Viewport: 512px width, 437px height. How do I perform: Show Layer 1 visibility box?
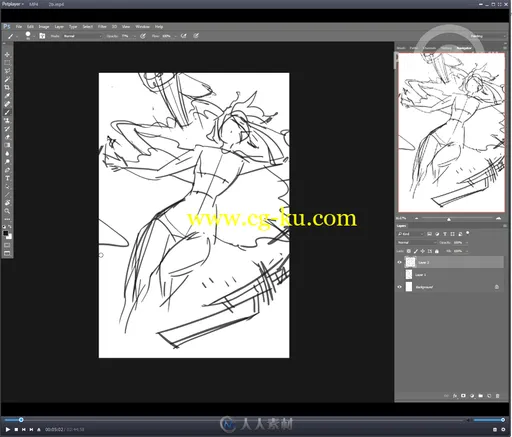[x=399, y=275]
